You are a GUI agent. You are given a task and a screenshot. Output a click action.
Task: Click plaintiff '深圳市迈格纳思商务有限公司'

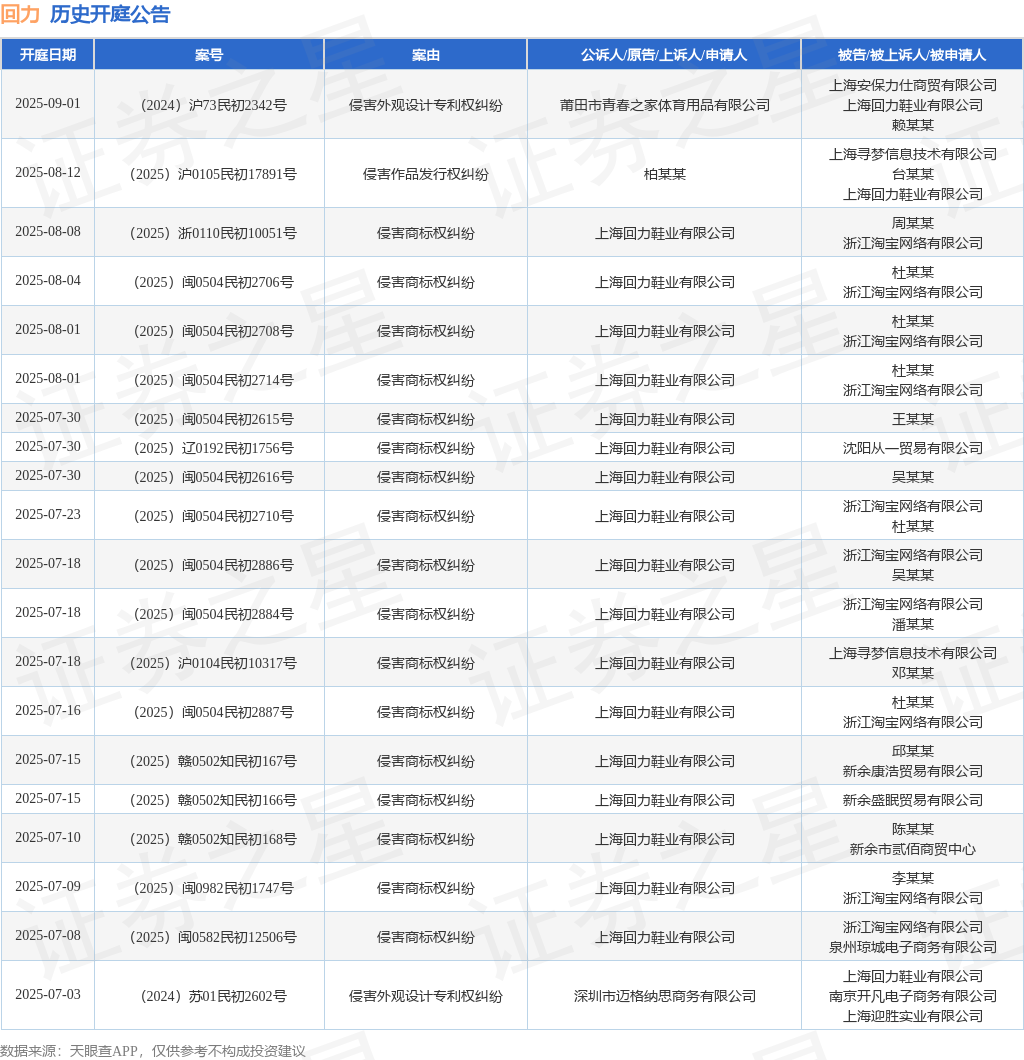[664, 996]
